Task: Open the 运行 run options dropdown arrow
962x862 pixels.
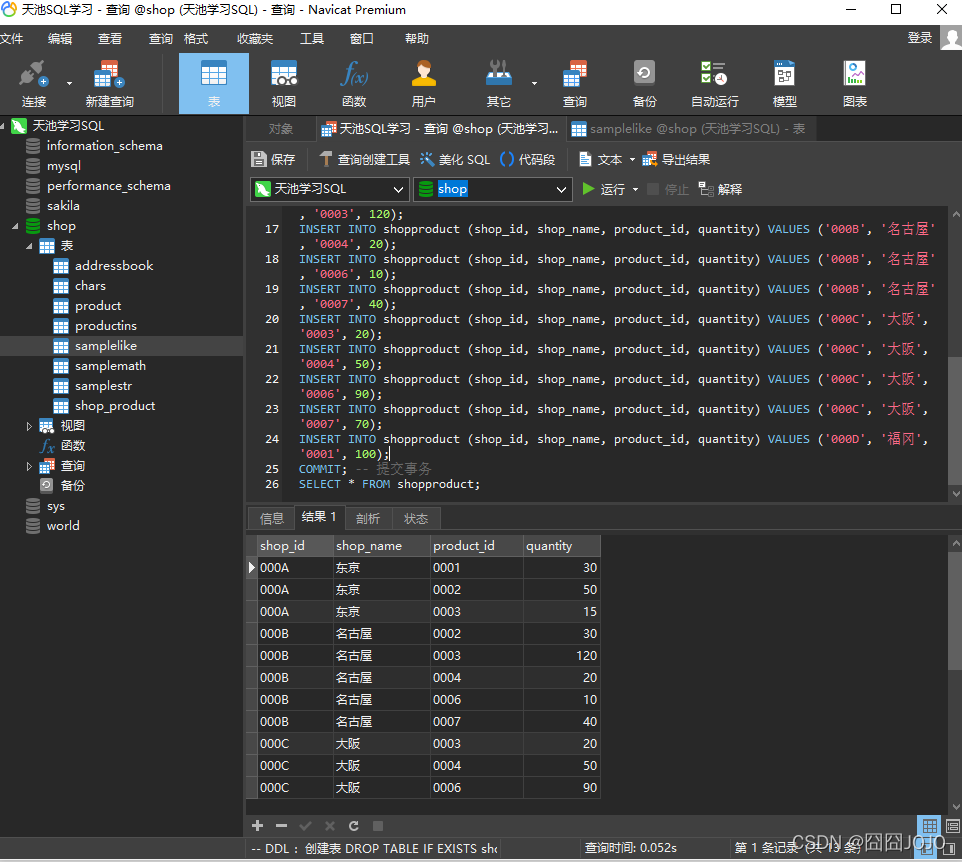Action: (x=635, y=189)
